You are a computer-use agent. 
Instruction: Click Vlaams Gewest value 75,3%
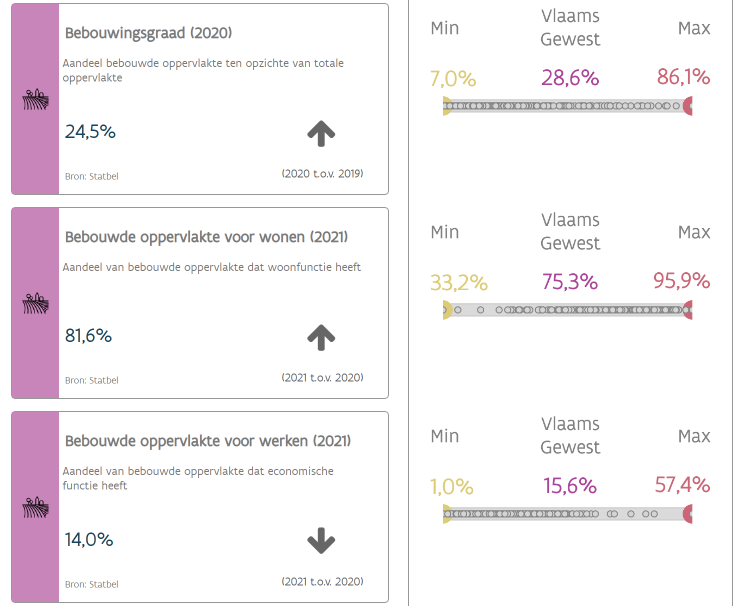[570, 281]
